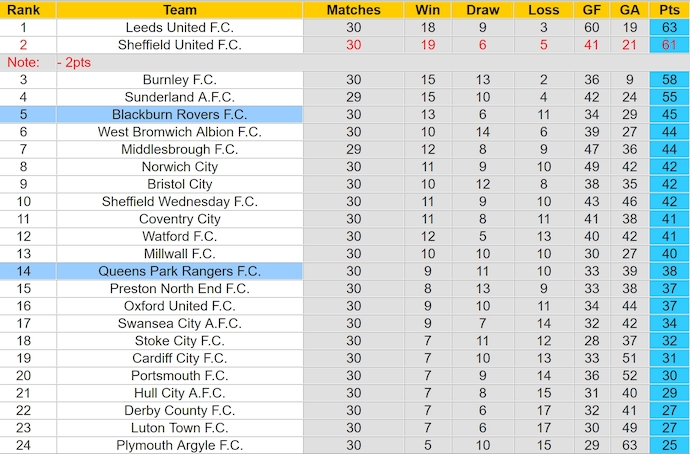
Task: Open Queens Park Rangers F.C. entry
Action: (x=180, y=271)
